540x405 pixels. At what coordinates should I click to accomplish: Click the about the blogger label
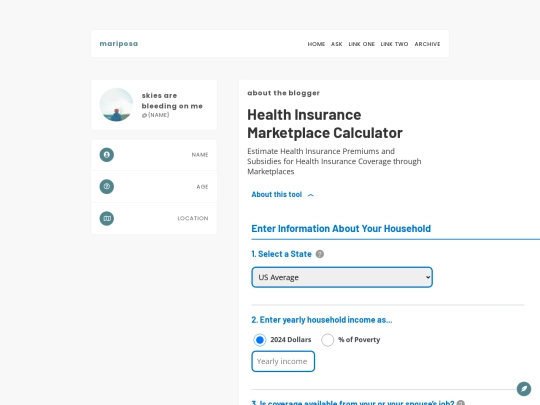point(283,93)
